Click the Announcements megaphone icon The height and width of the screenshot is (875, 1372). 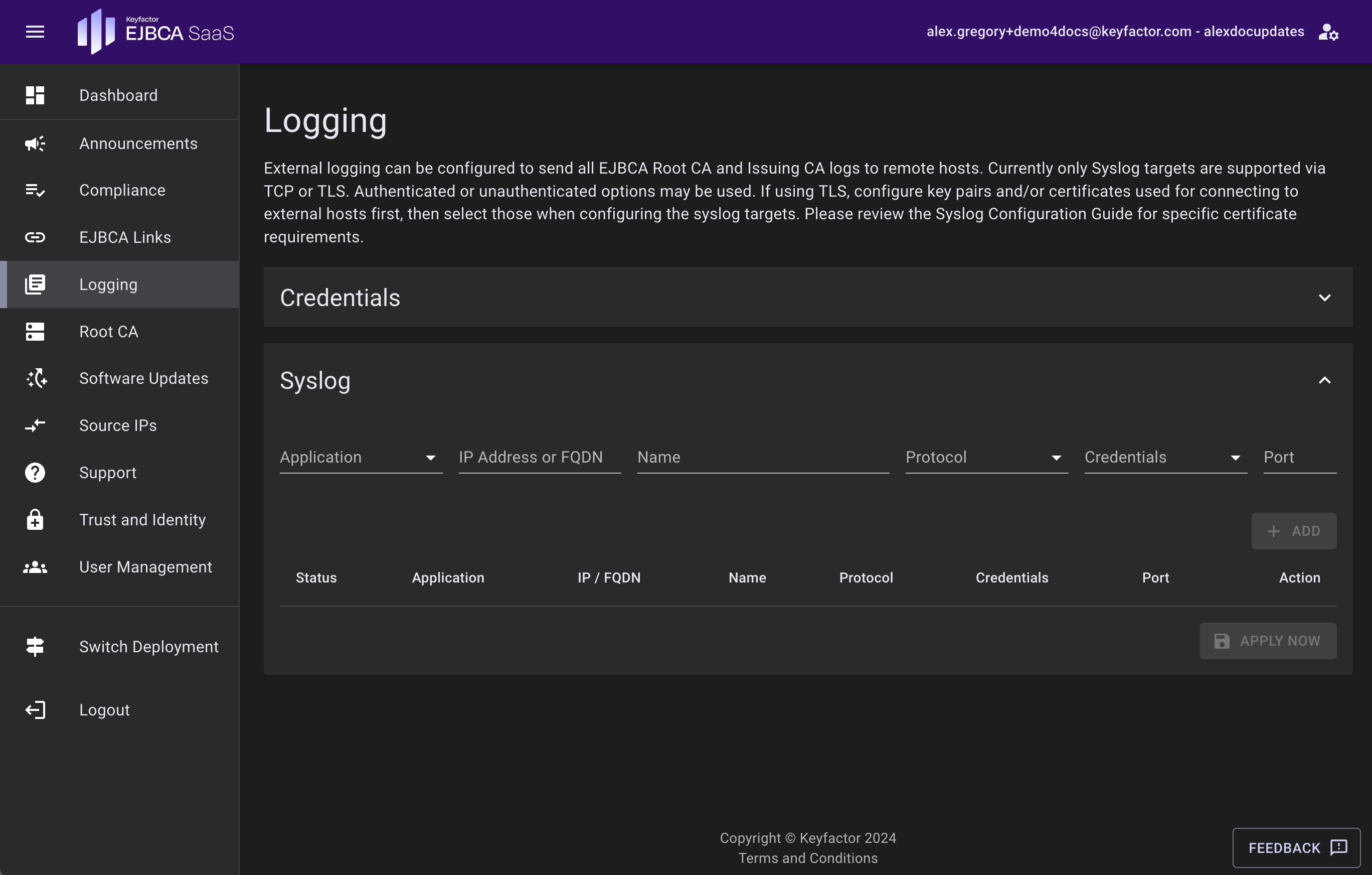point(35,143)
